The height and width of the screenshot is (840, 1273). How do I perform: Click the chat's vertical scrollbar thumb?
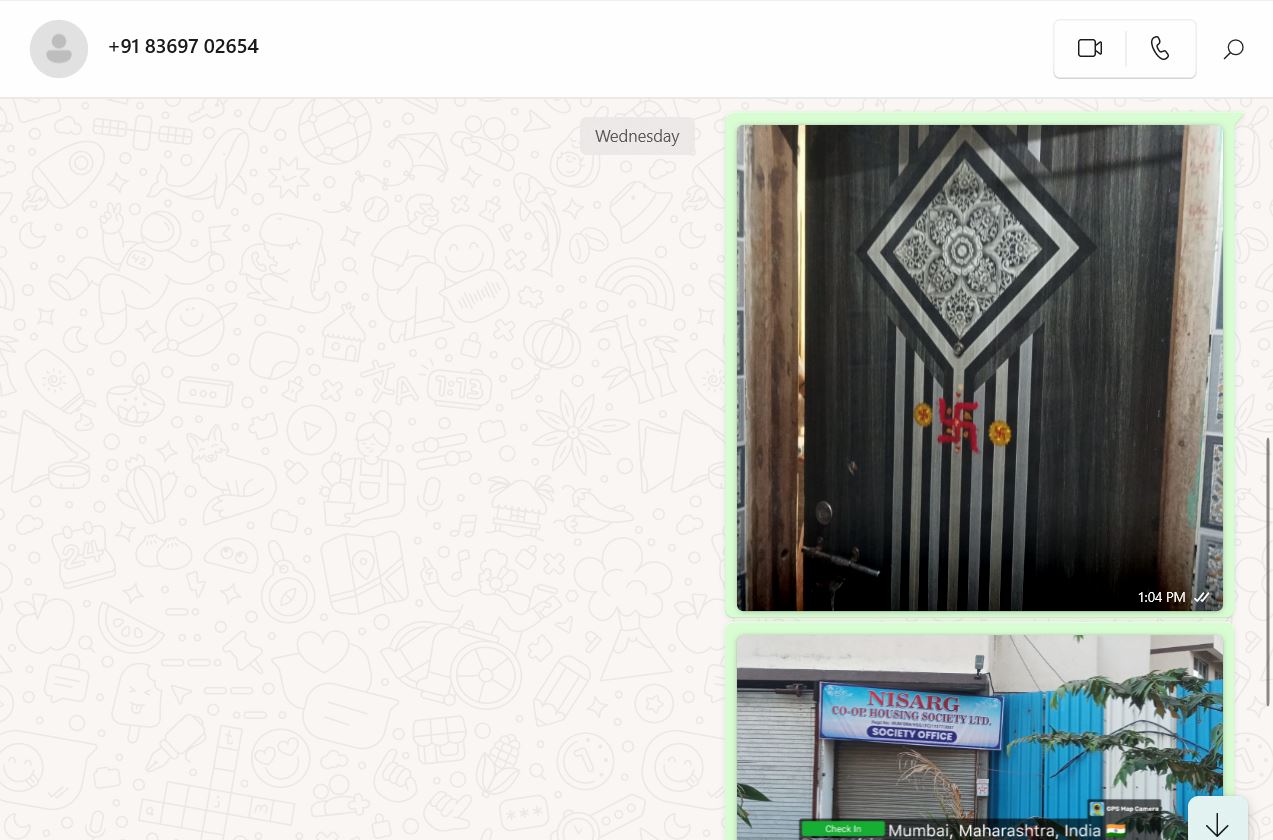tap(1268, 570)
